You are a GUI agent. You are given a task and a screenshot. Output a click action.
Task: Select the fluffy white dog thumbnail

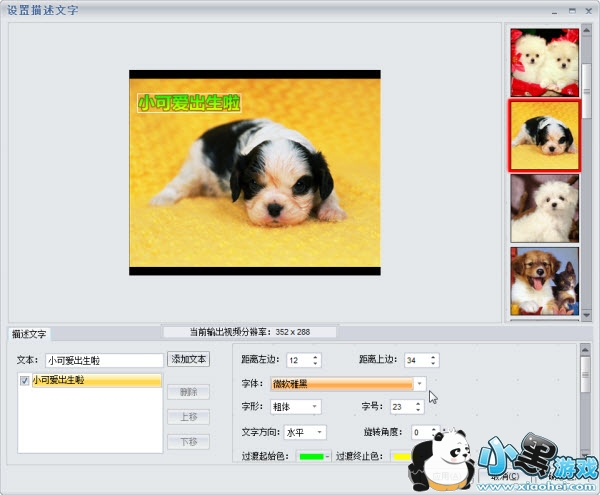click(x=544, y=208)
